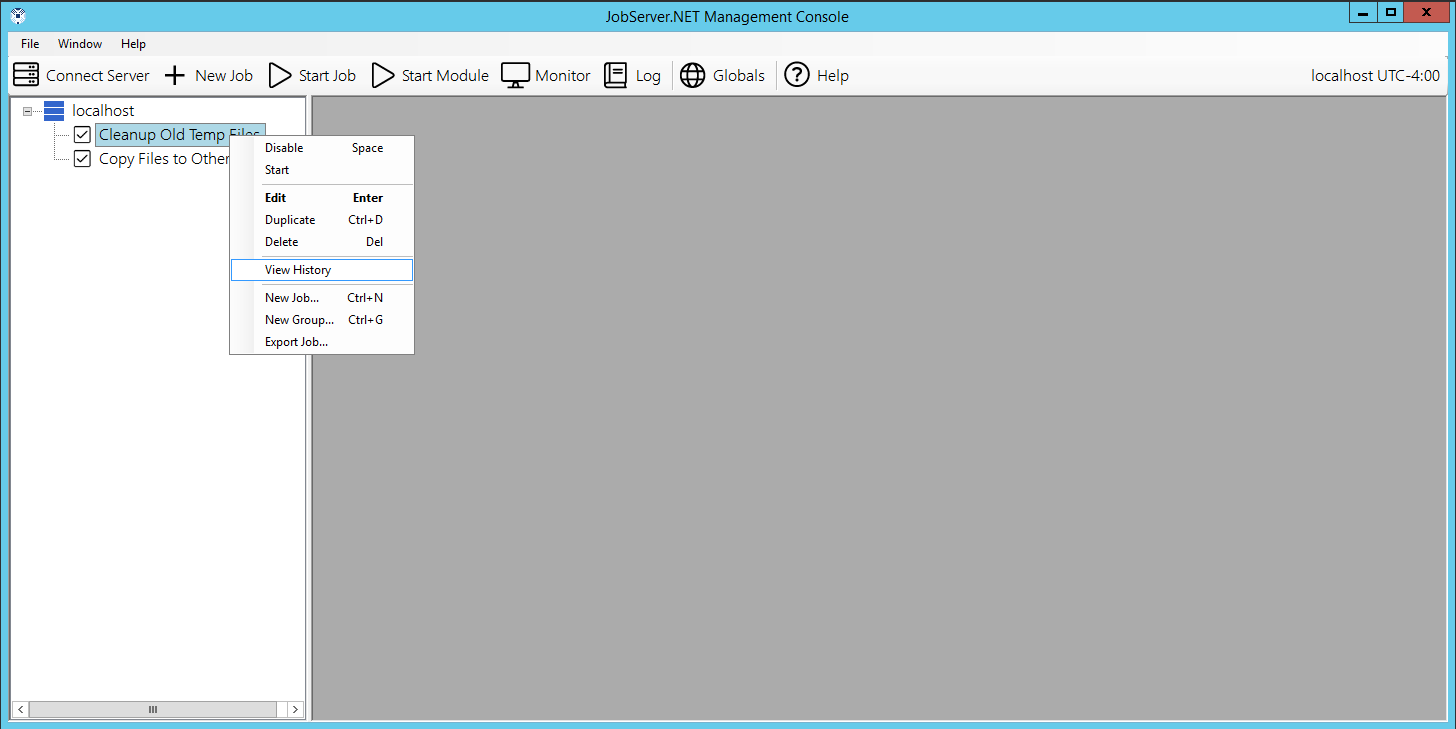Choose Duplicate from the context menu
The width and height of the screenshot is (1456, 729).
290,220
